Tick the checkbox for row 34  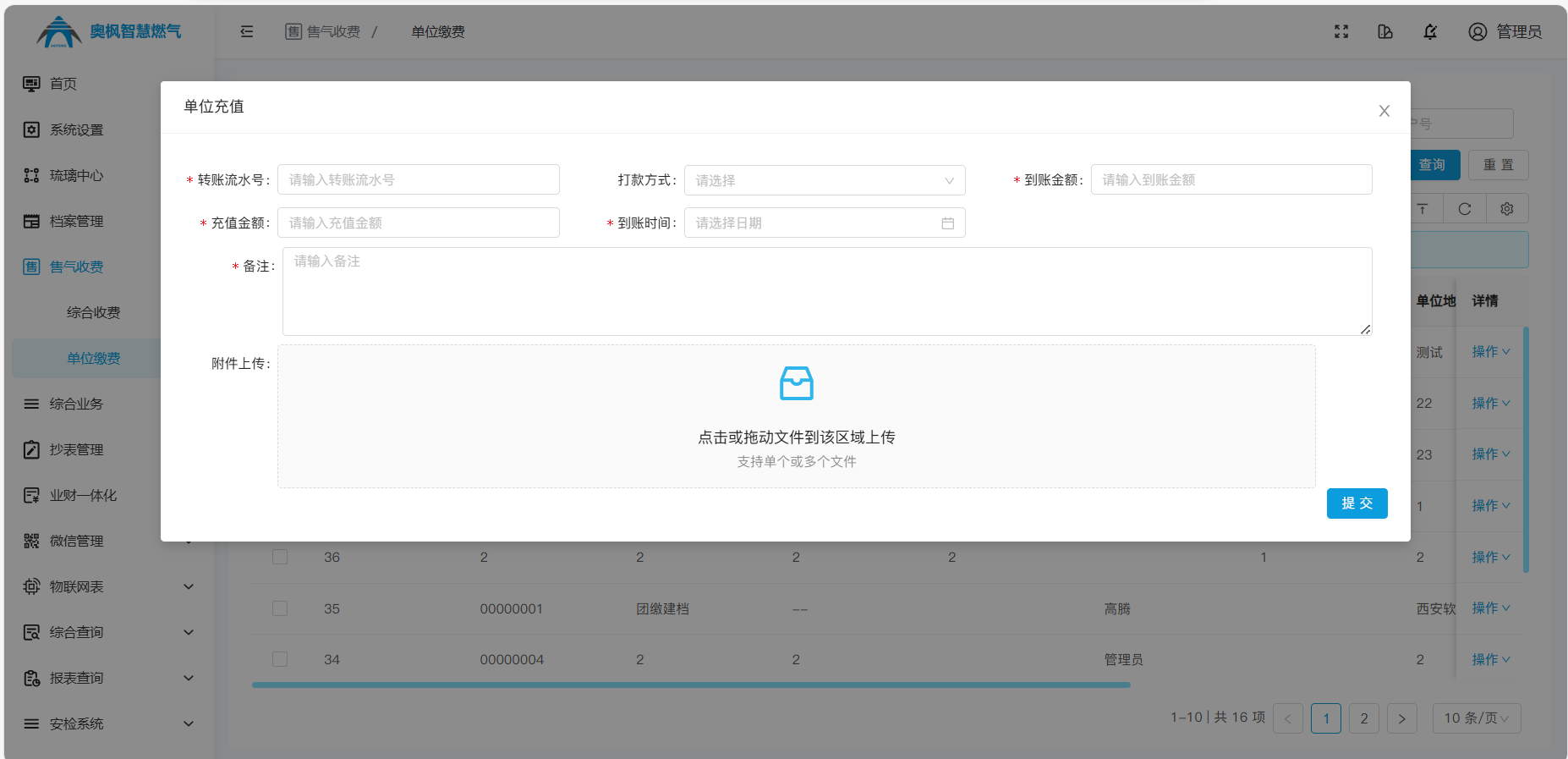(280, 659)
